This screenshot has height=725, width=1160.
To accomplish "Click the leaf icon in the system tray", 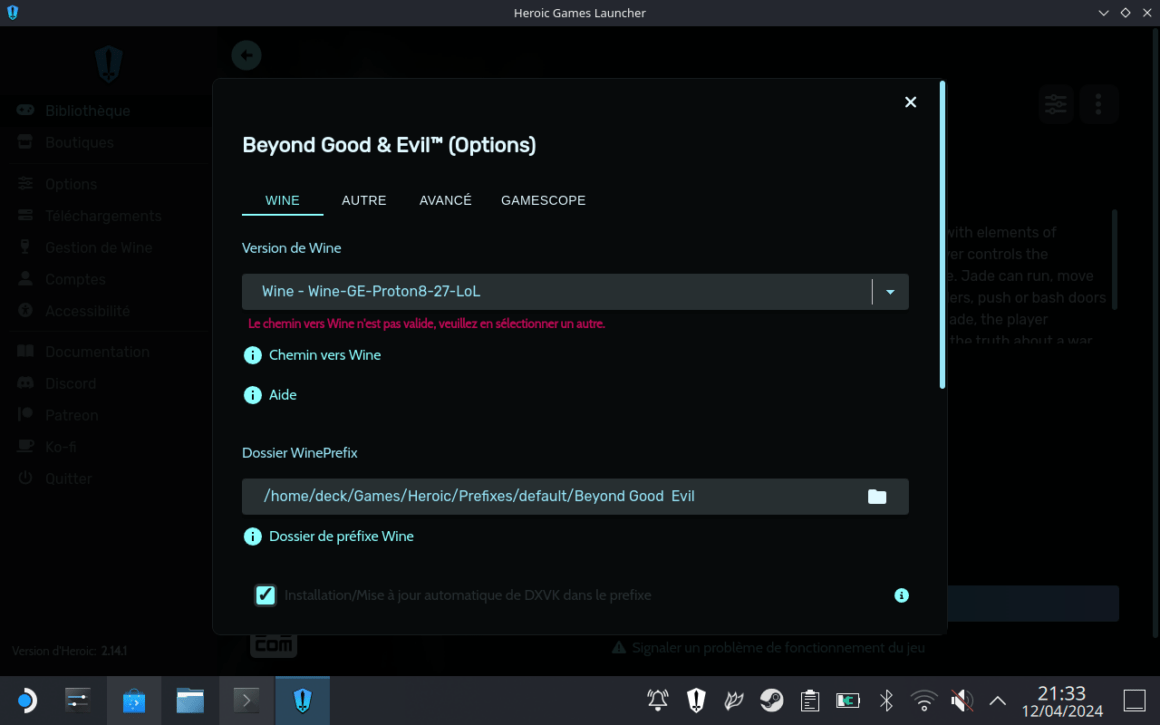I will coord(733,700).
